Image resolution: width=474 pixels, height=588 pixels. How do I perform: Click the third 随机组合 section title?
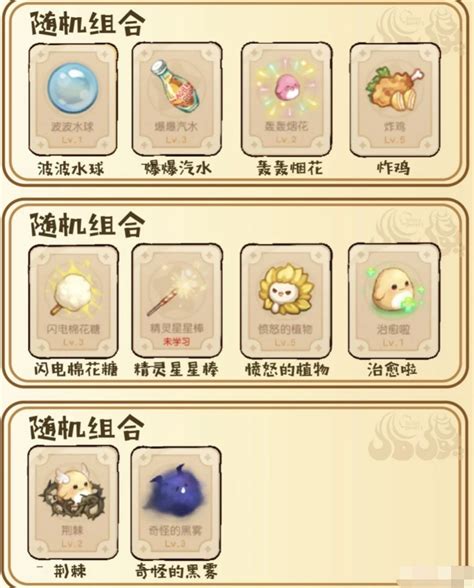87,428
